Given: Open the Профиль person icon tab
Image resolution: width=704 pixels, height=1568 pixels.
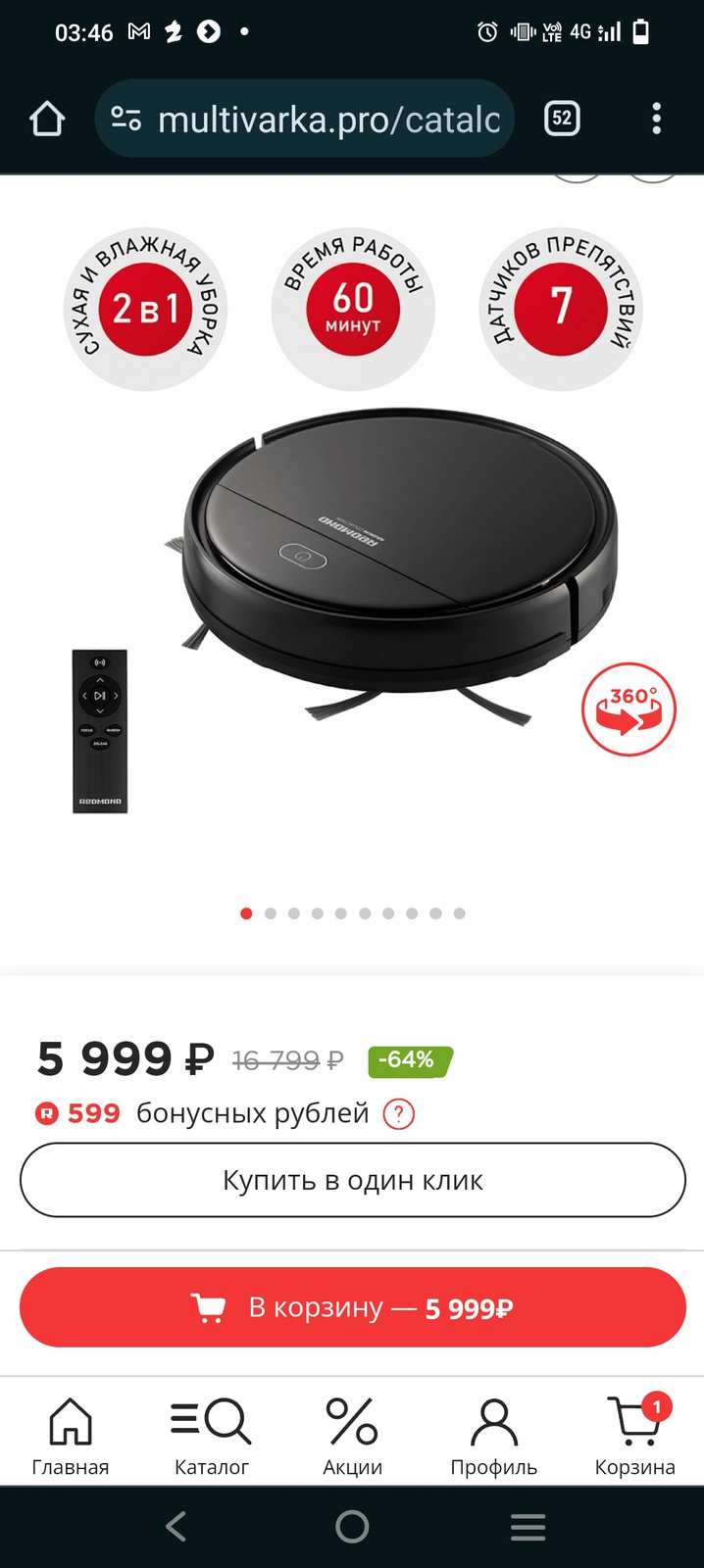Looking at the screenshot, I should (x=493, y=1437).
